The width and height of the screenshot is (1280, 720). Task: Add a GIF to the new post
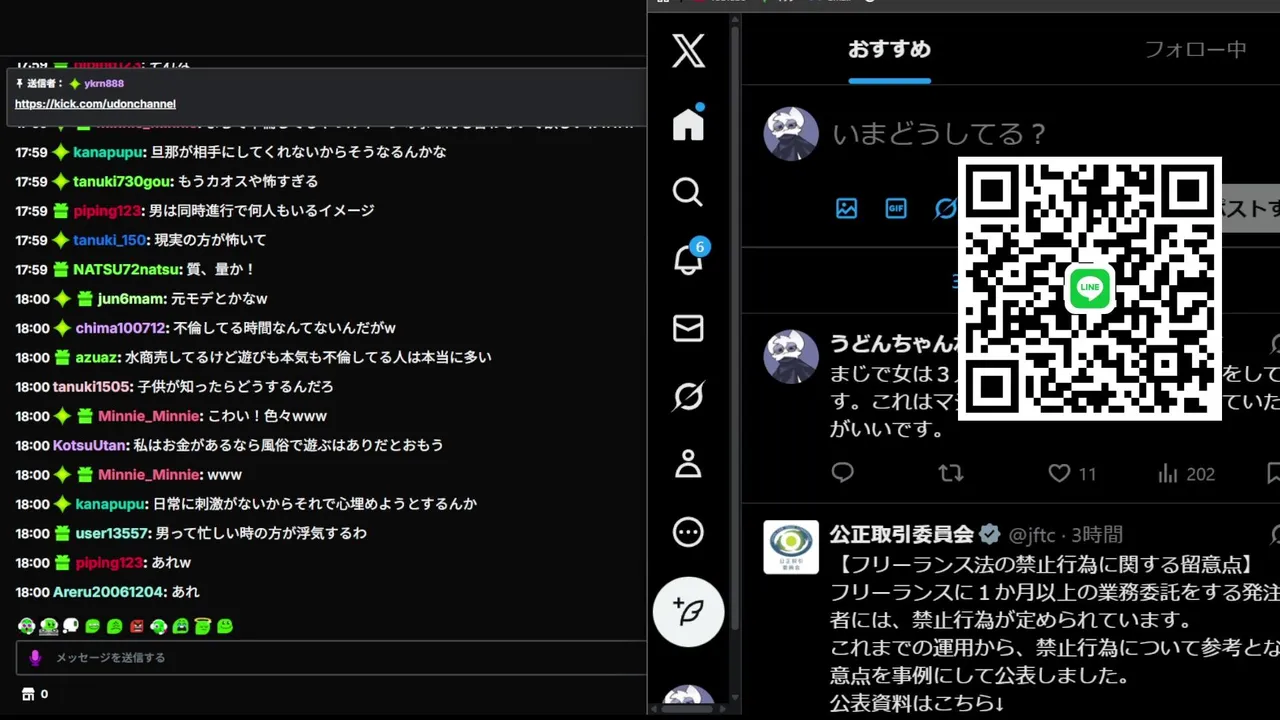click(896, 209)
